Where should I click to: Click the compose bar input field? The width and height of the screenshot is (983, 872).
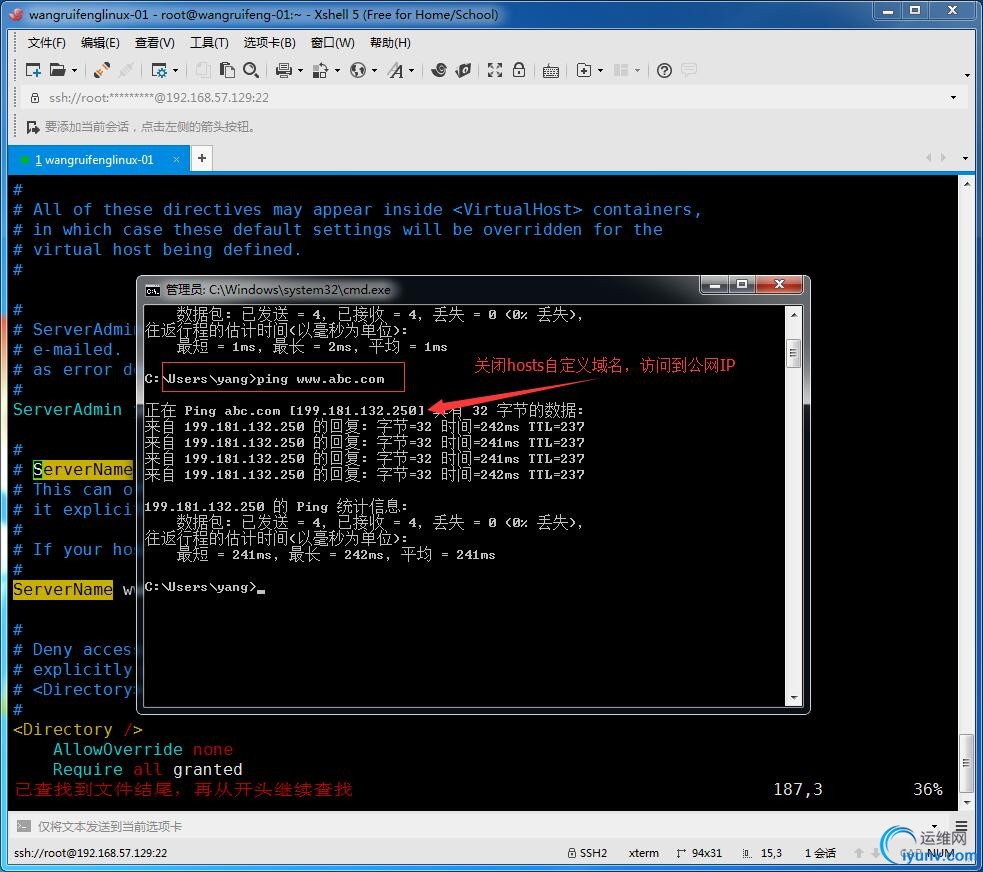click(x=480, y=827)
